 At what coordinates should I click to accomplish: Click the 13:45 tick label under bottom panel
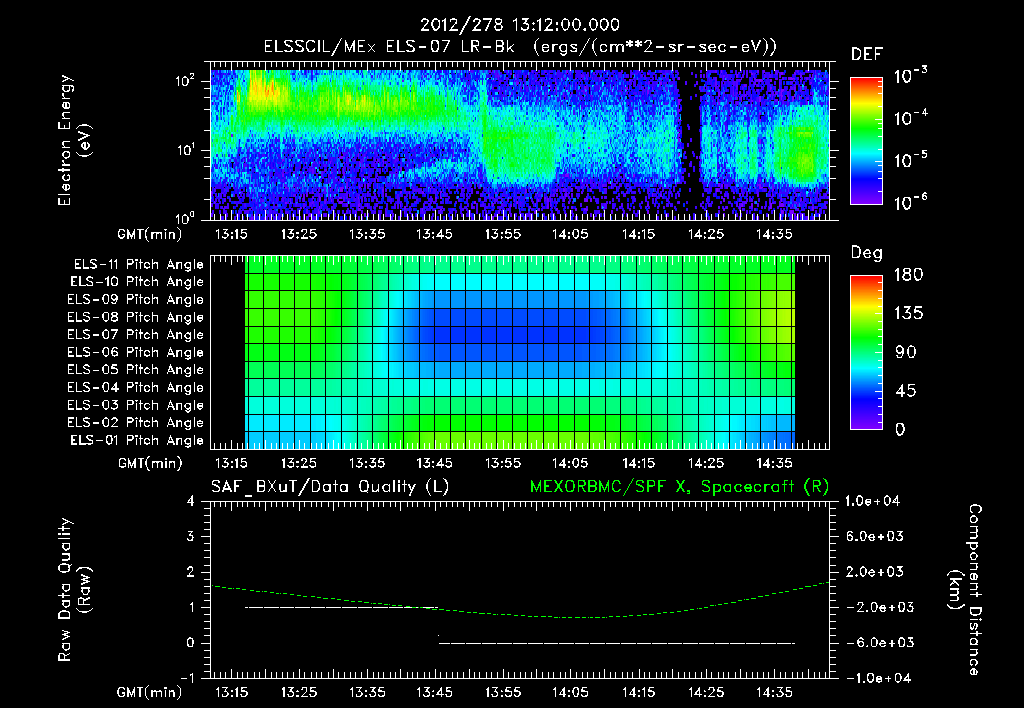[x=434, y=692]
